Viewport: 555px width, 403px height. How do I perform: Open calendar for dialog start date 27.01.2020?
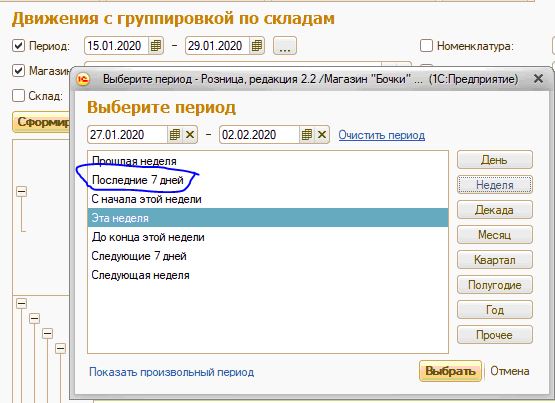pos(175,135)
